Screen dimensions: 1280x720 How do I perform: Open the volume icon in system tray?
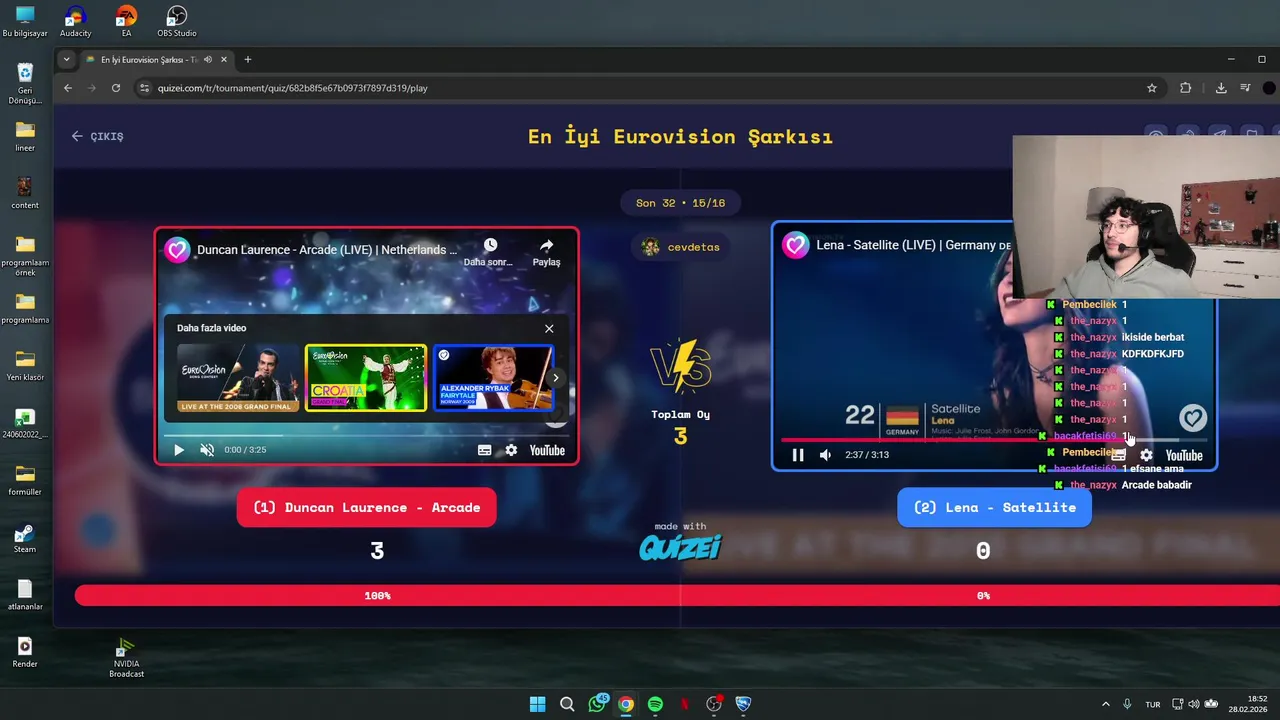tap(1195, 704)
